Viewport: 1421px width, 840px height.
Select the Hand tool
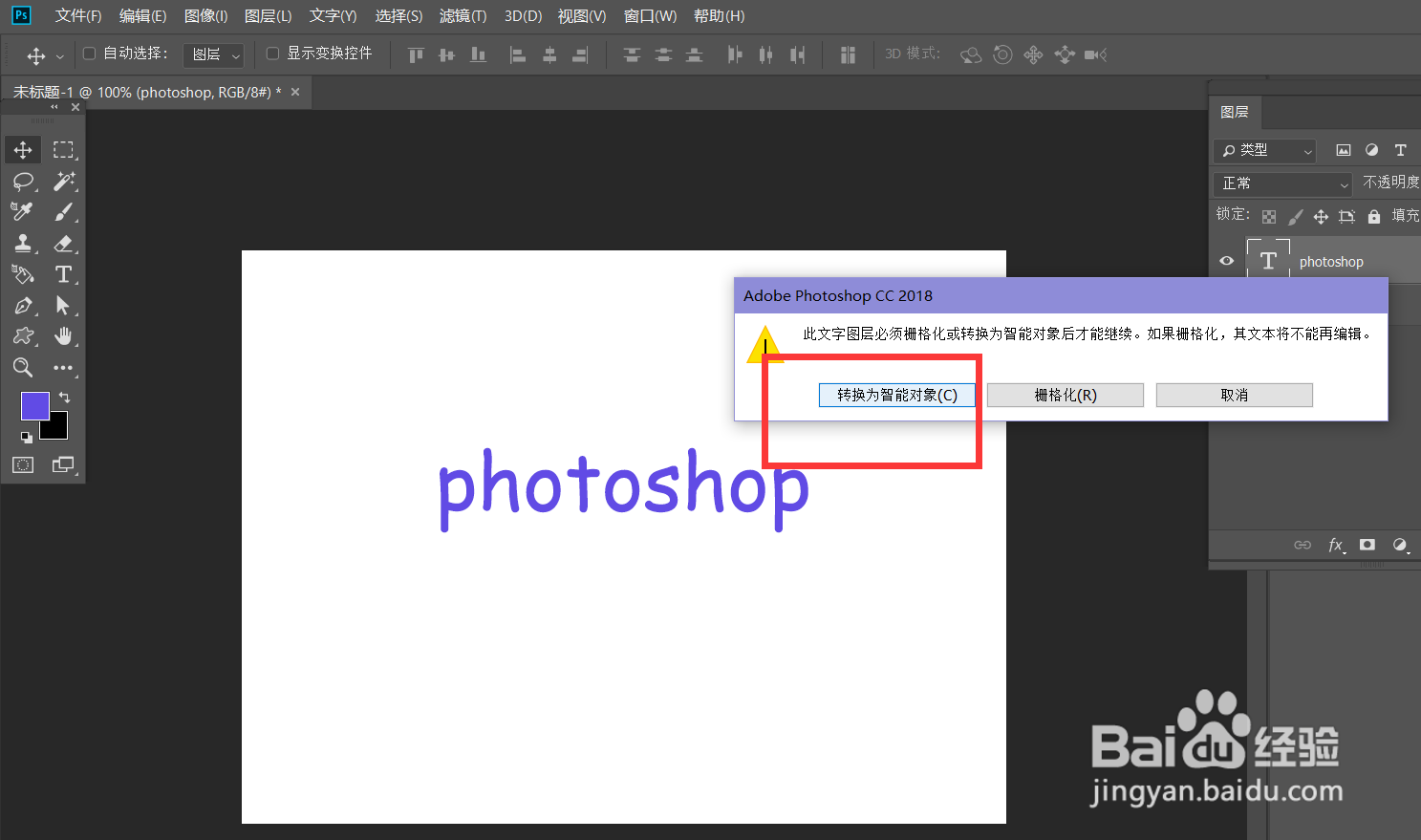[63, 336]
